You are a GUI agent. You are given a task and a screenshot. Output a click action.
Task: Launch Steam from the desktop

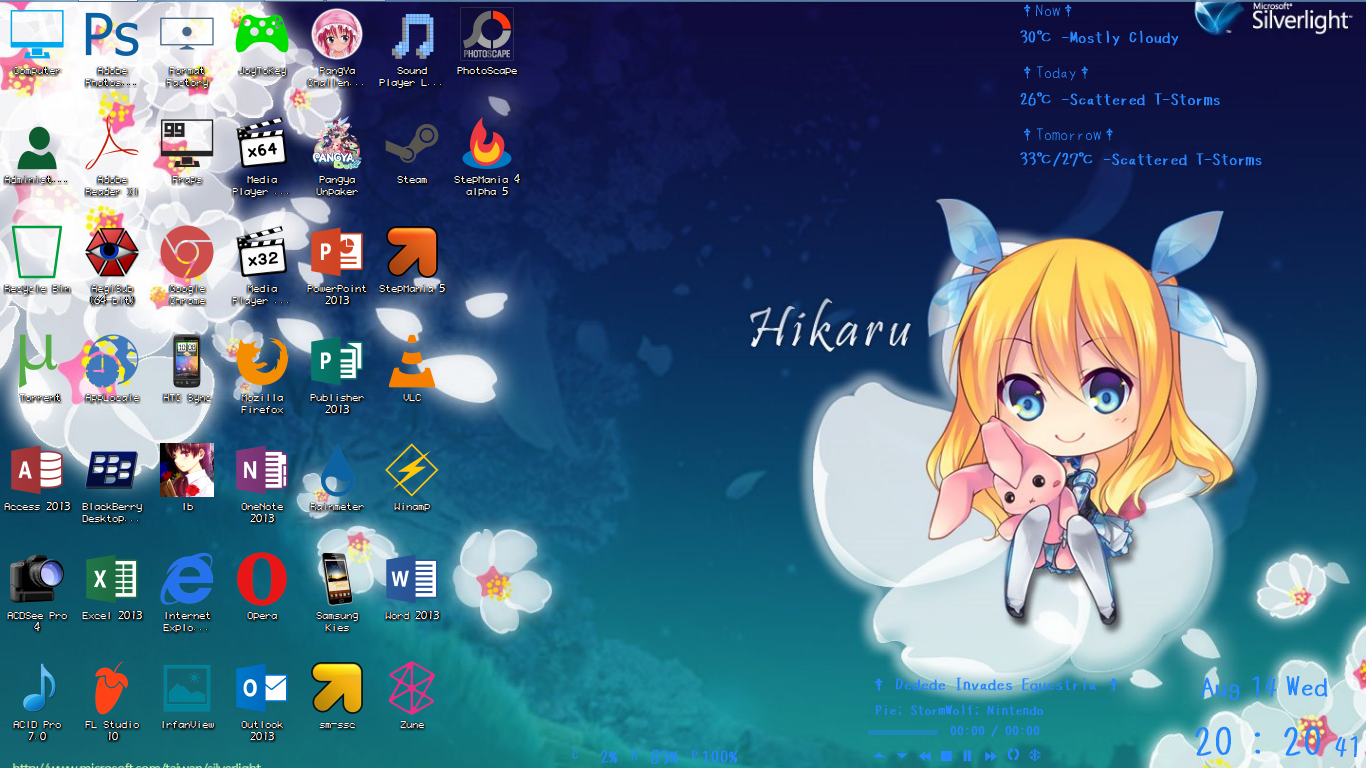tap(412, 152)
